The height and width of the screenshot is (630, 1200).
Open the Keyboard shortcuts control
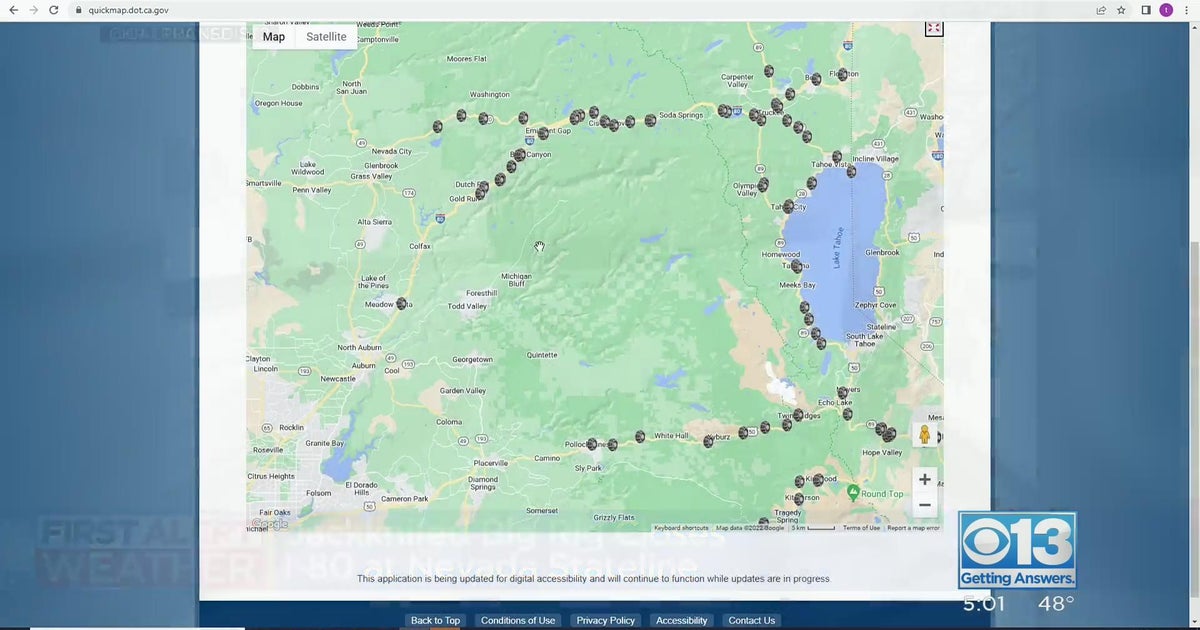click(x=680, y=527)
